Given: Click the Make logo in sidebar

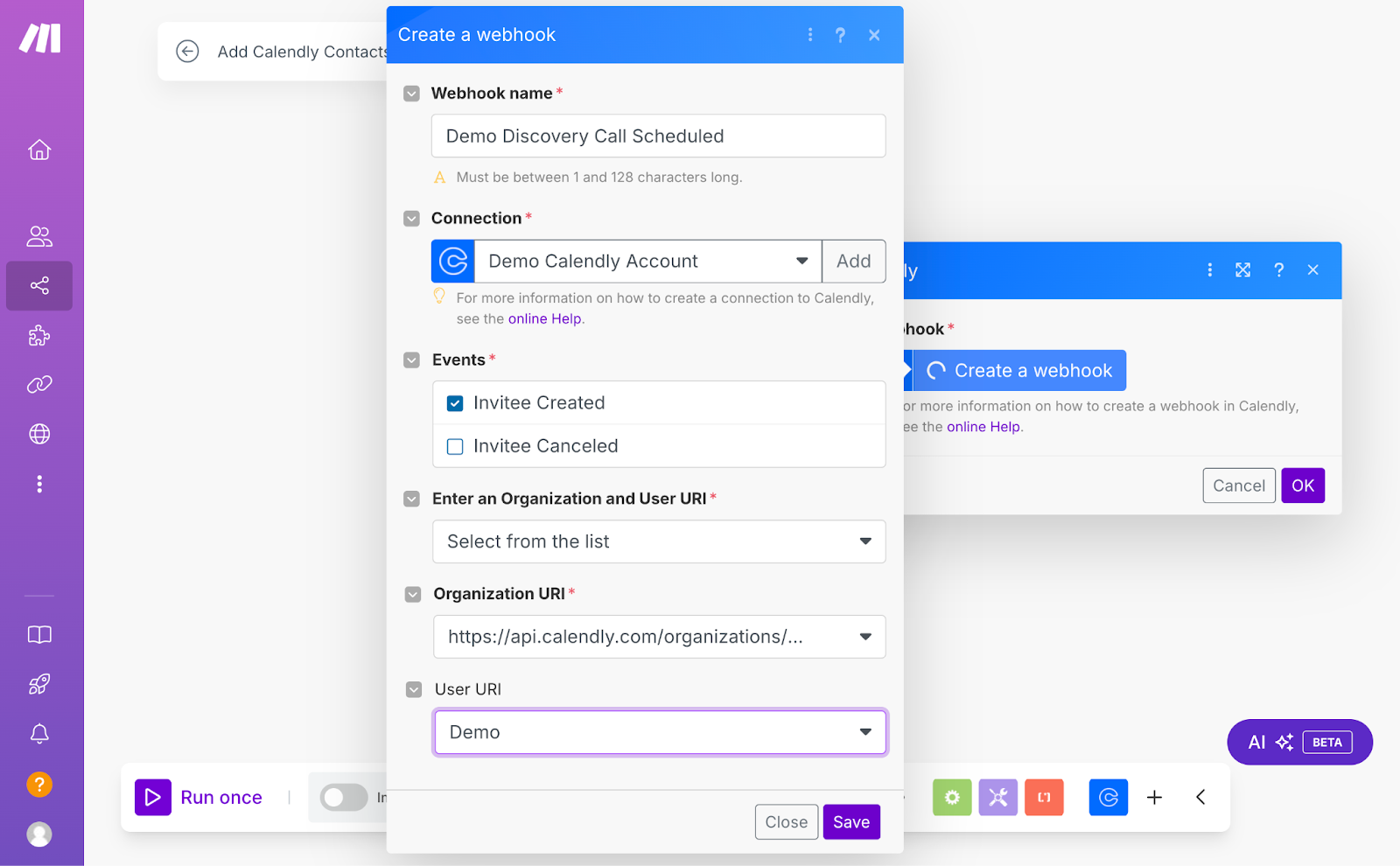Looking at the screenshot, I should tap(40, 38).
